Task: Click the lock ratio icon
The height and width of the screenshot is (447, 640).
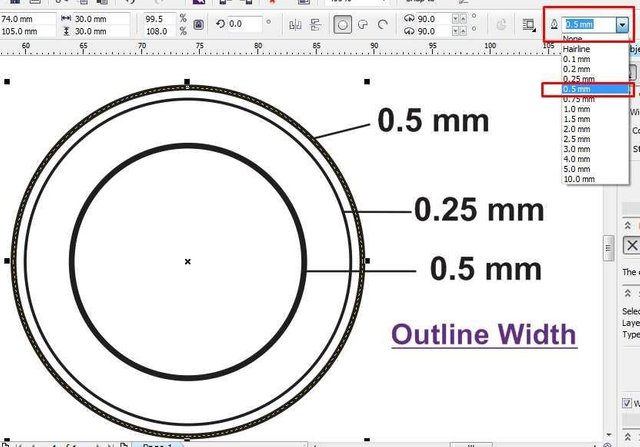Action: [x=198, y=25]
